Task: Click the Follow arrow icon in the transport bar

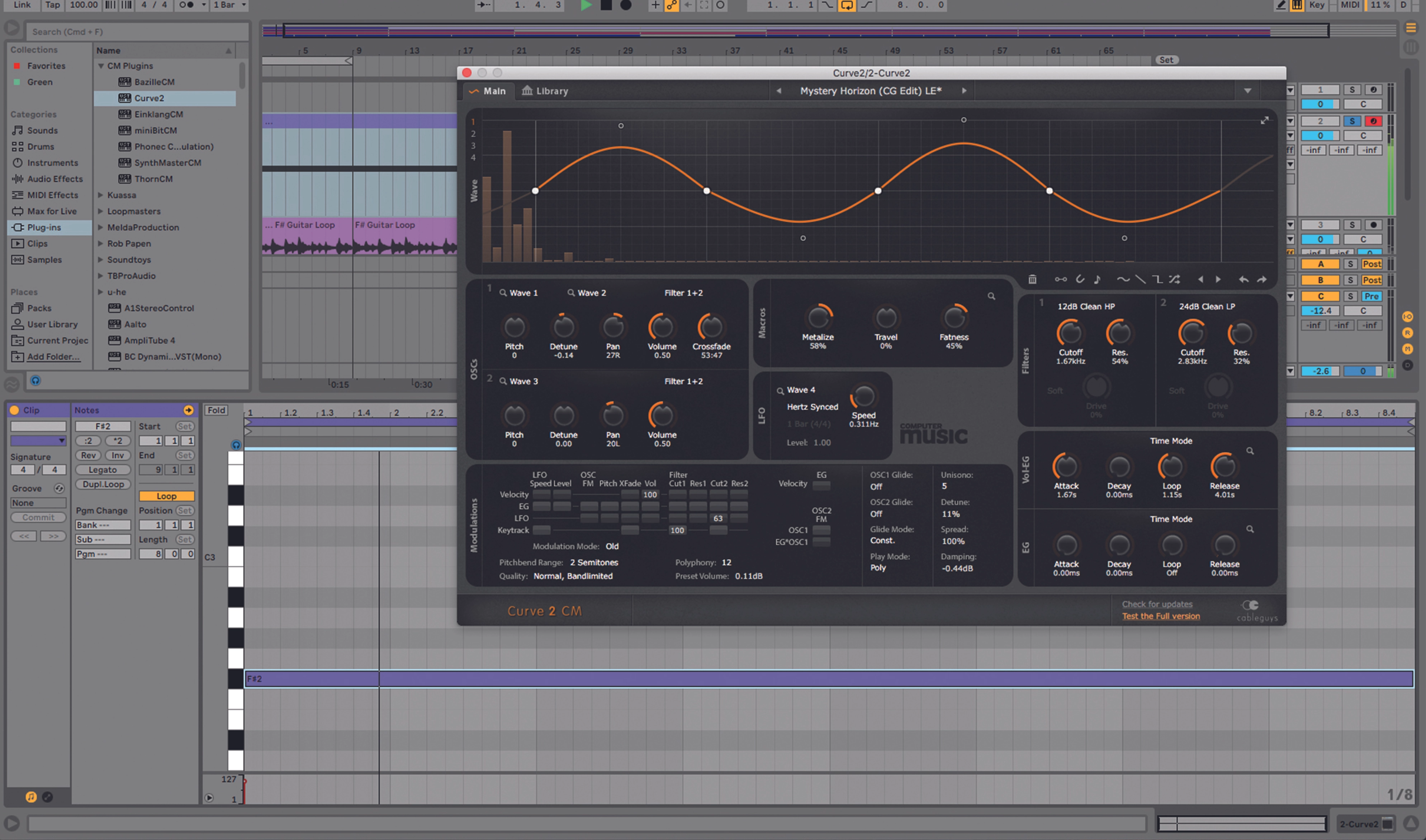Action: (x=483, y=5)
